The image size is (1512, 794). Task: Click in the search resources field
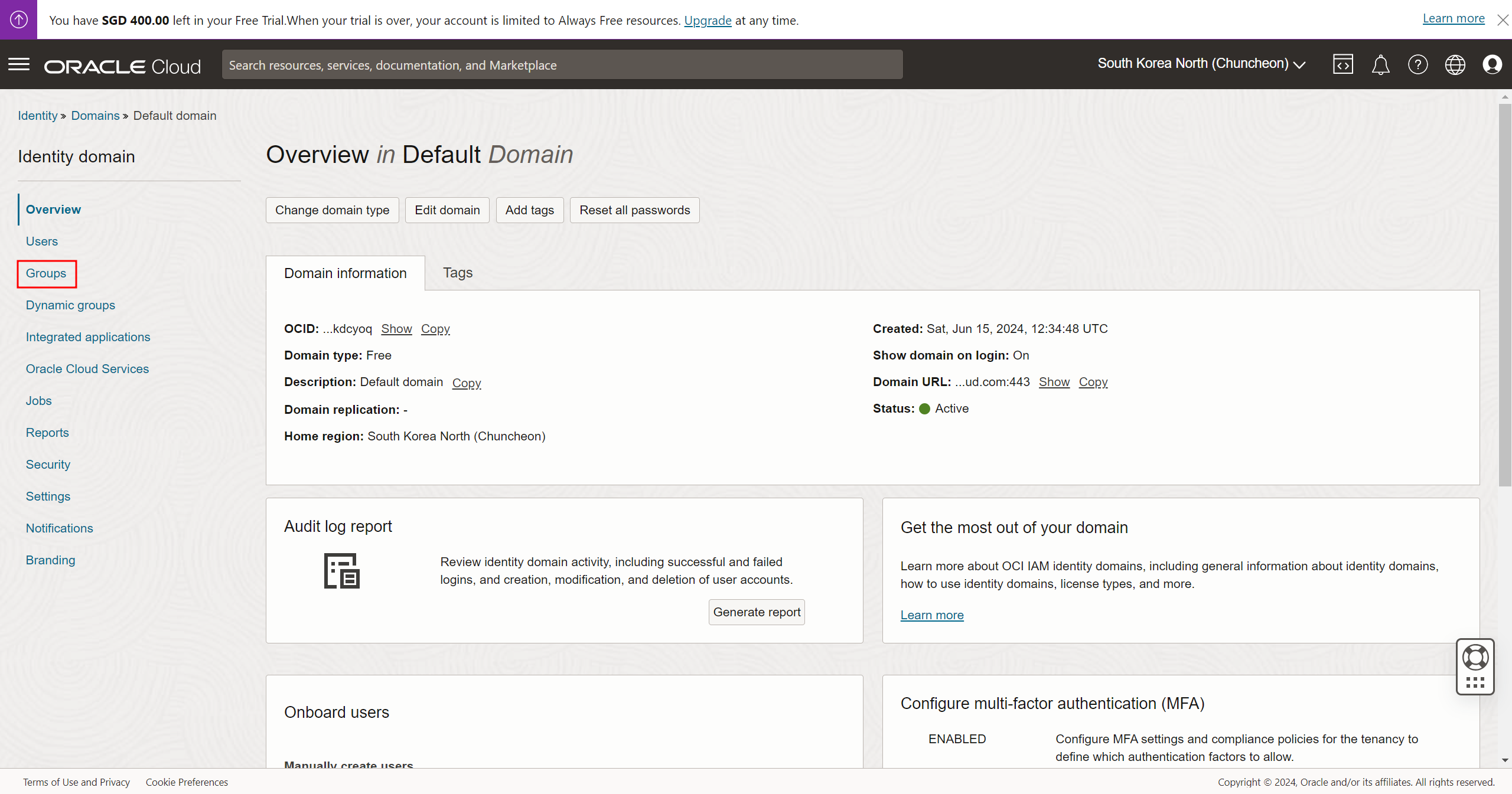562,65
